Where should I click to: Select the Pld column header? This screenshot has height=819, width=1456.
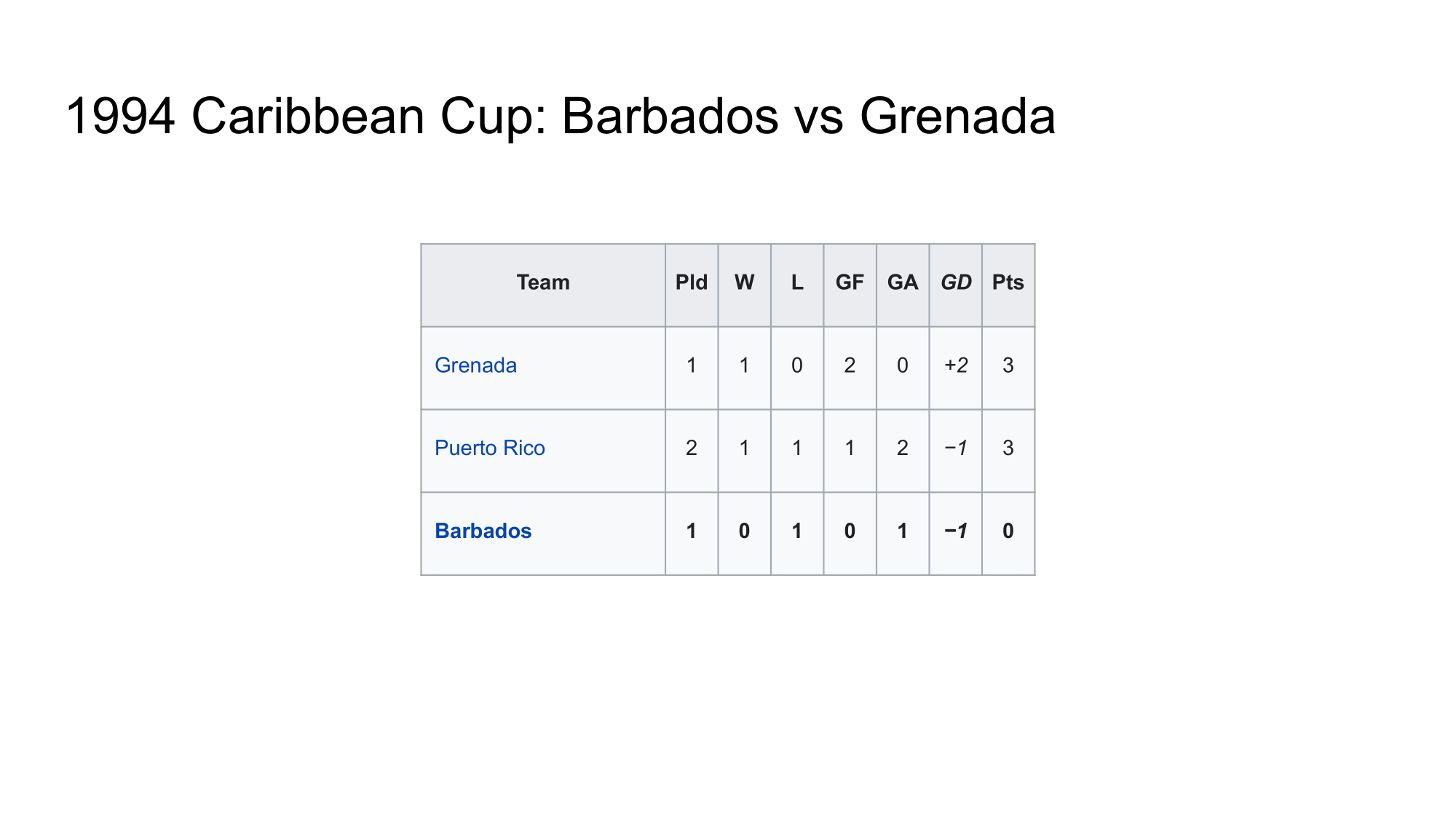point(692,282)
